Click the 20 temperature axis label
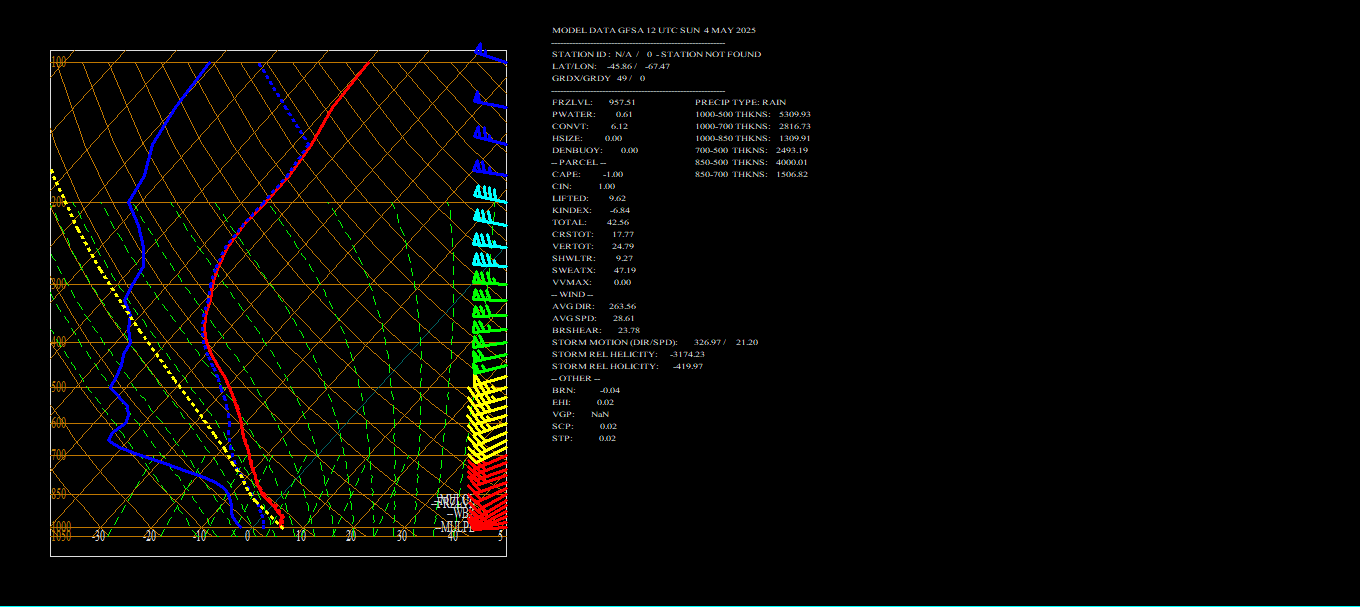1360x607 pixels. tap(351, 536)
